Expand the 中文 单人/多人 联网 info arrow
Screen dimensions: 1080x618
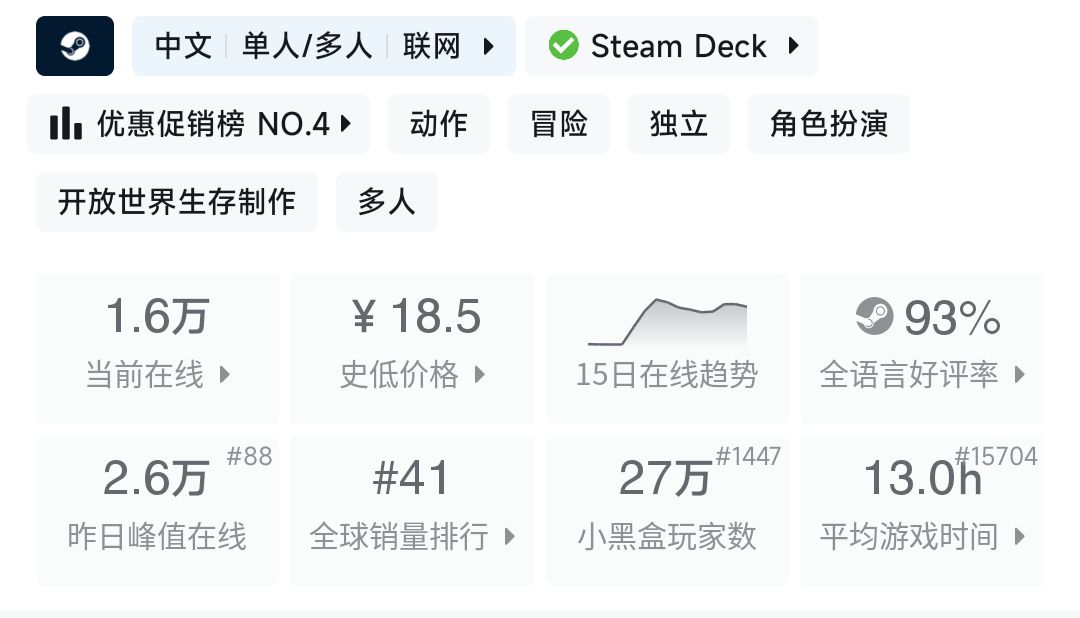pyautogui.click(x=489, y=46)
